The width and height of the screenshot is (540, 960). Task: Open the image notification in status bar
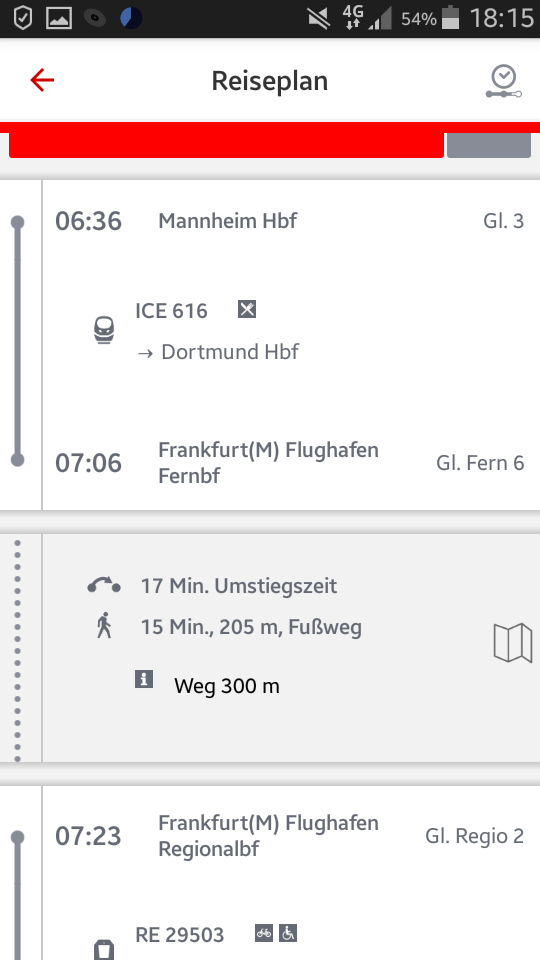tap(59, 18)
